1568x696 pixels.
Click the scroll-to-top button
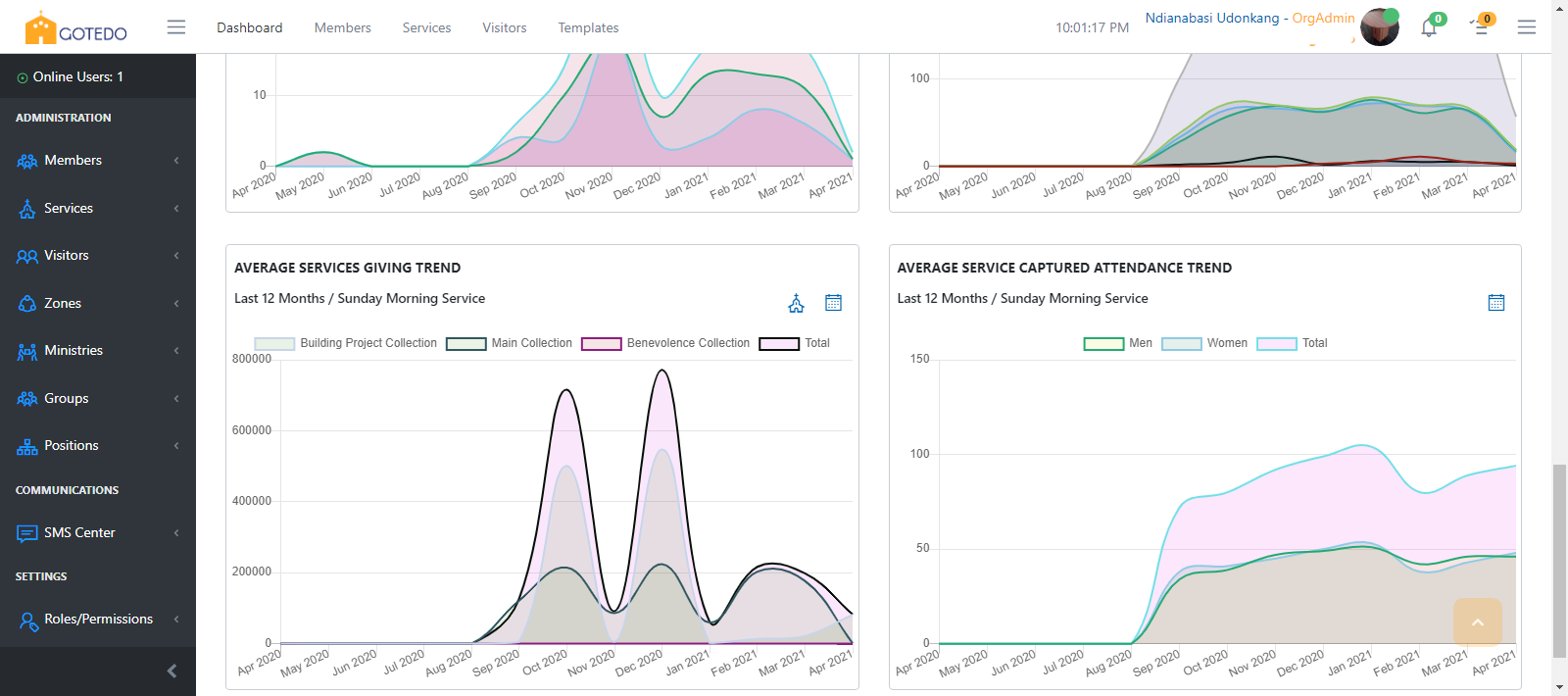pos(1478,621)
